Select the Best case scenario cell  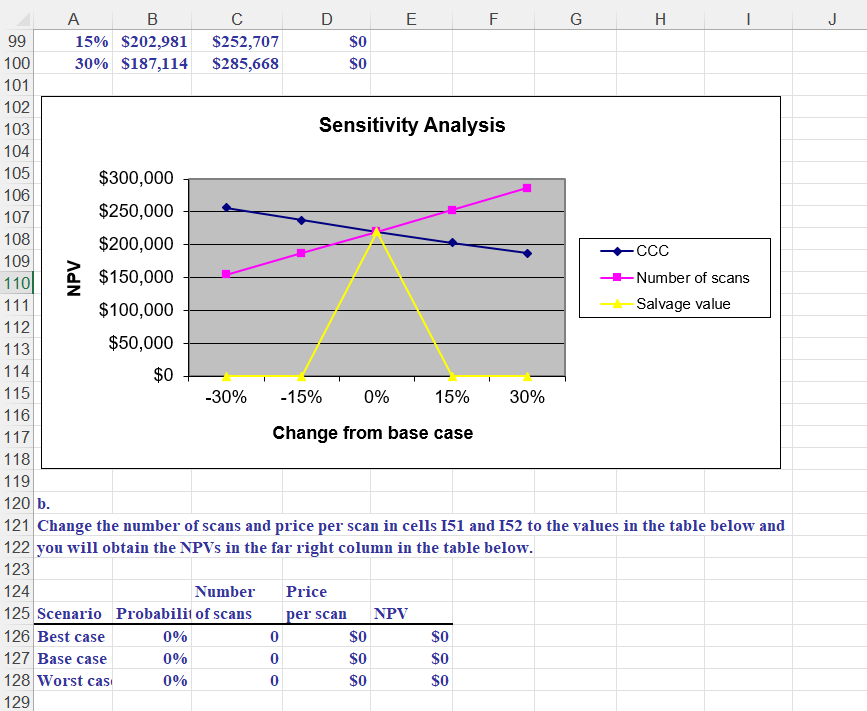71,636
